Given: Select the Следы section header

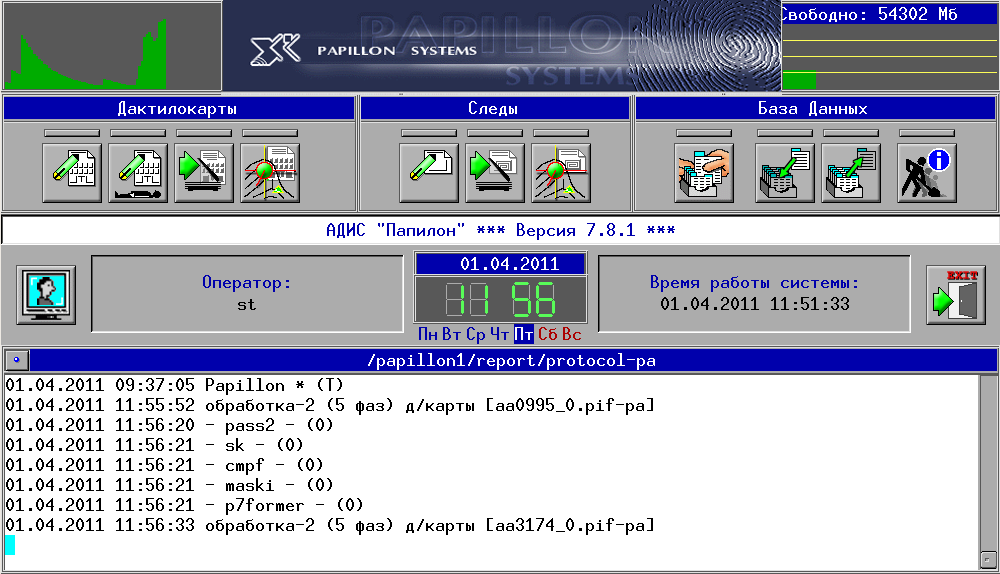Looking at the screenshot, I should 494,108.
